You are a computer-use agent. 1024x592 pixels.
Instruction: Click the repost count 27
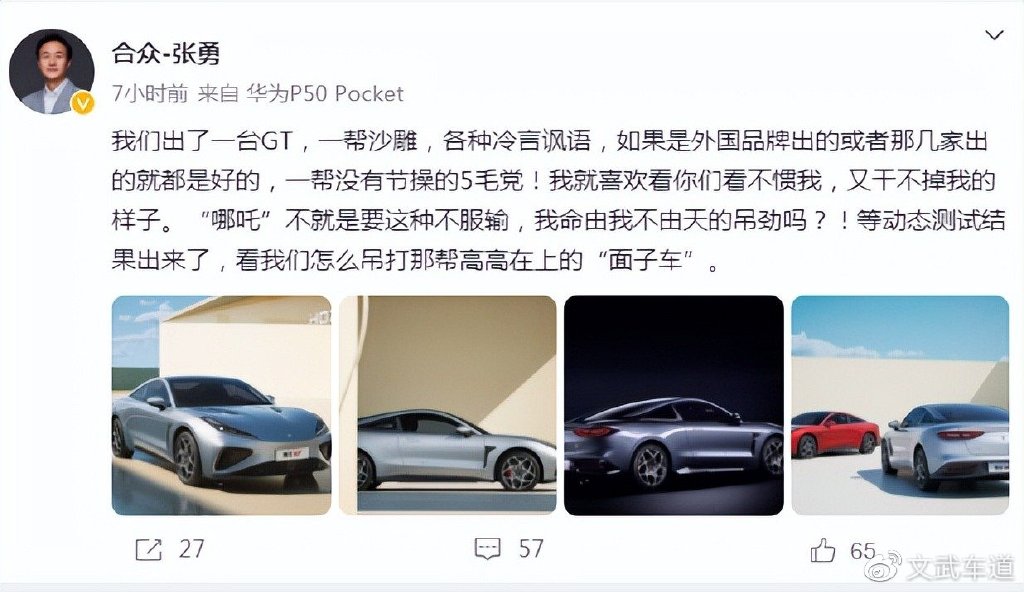point(191,549)
